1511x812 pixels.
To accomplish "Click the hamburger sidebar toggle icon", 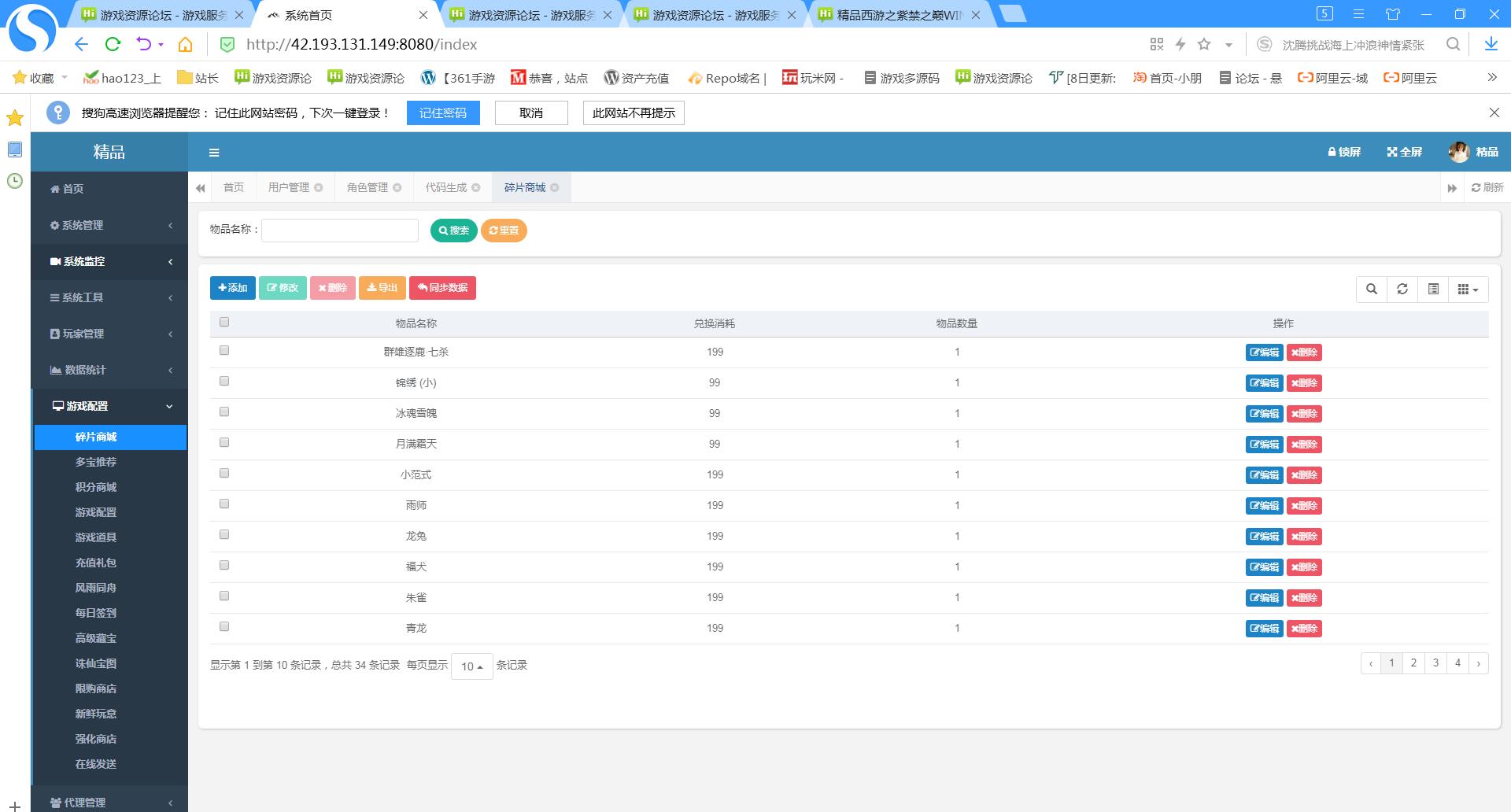I will point(214,153).
